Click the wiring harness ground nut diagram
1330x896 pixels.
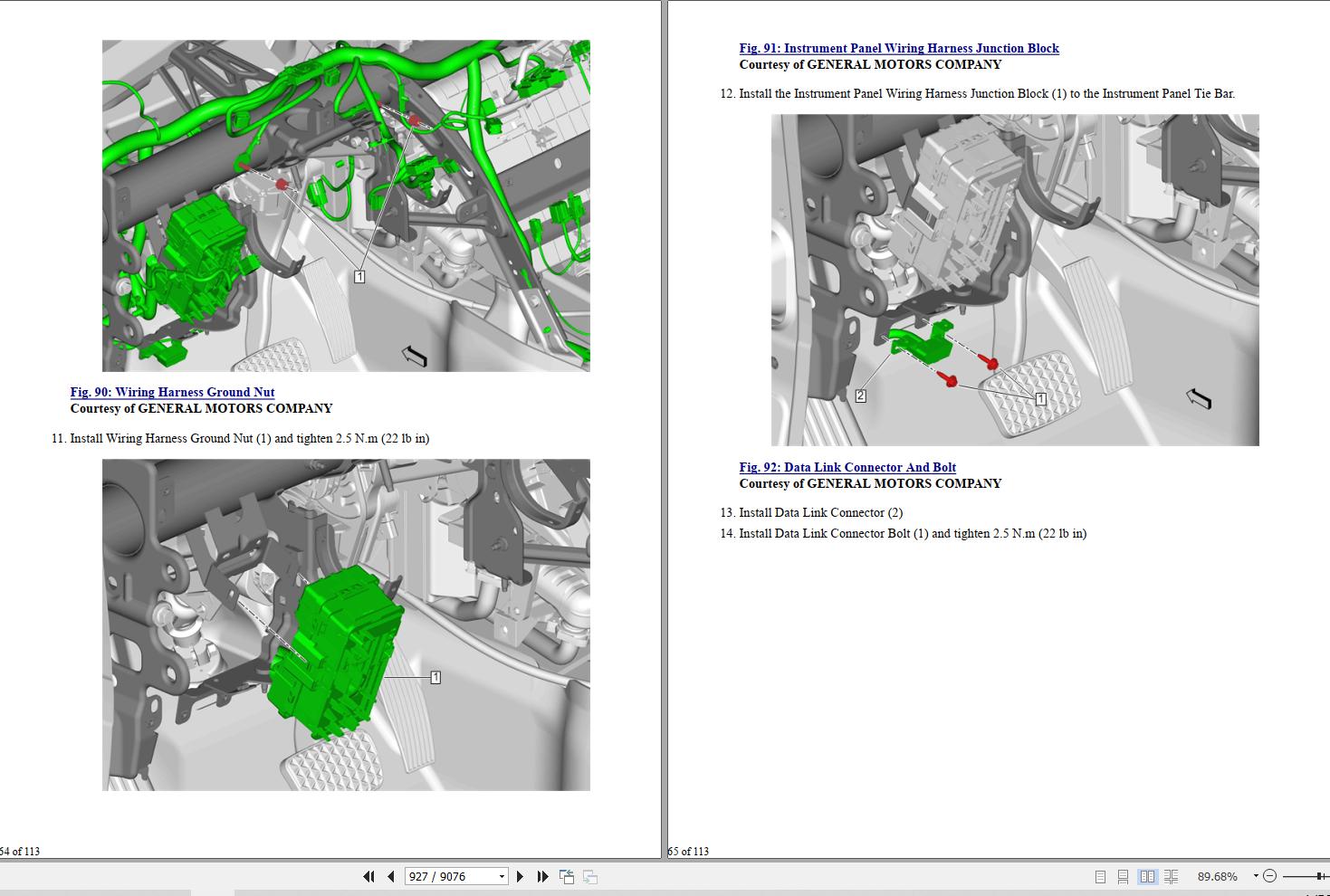(346, 205)
